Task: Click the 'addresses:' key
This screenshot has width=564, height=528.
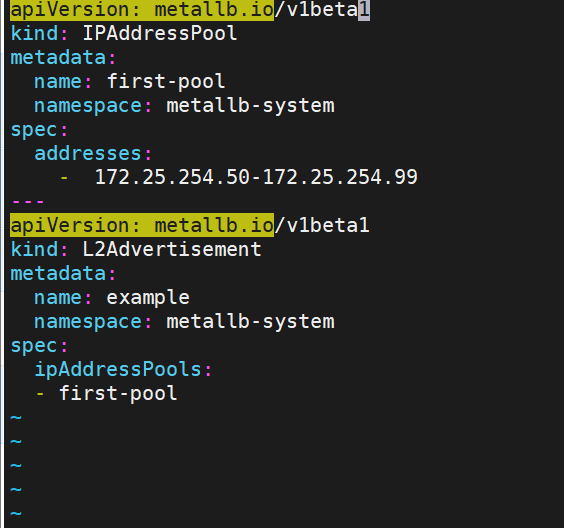Action: coord(93,154)
